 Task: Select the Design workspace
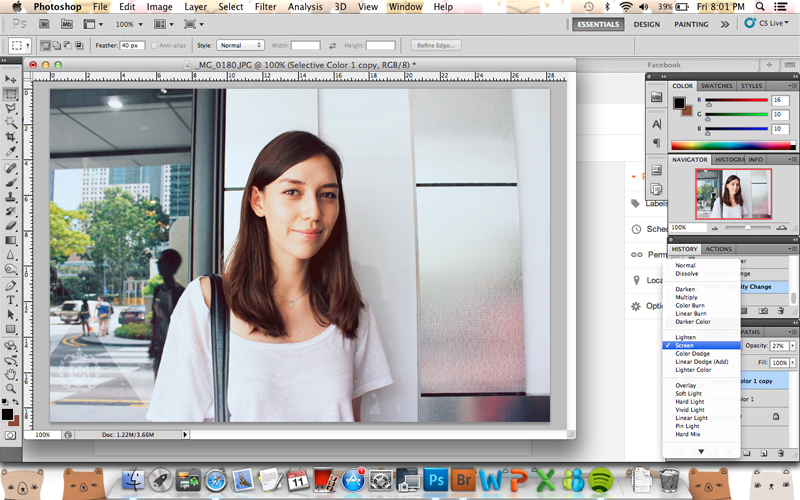(x=646, y=24)
